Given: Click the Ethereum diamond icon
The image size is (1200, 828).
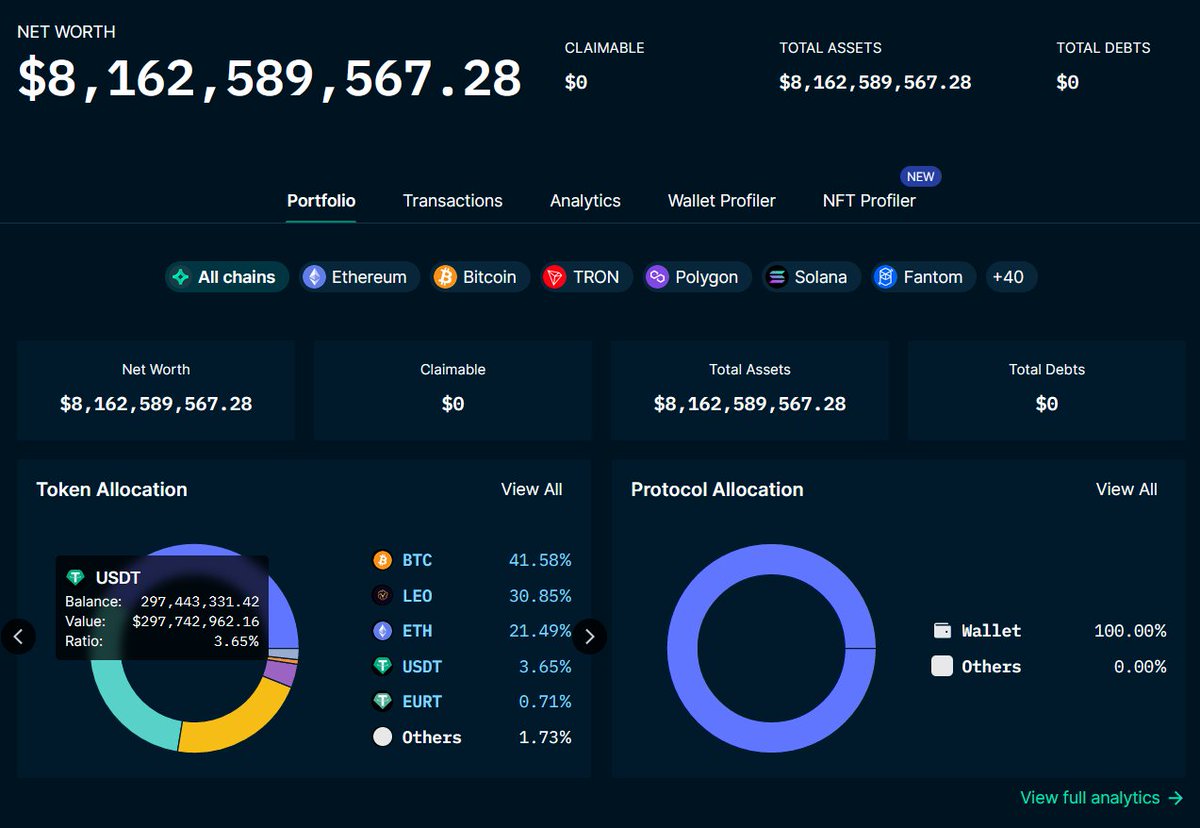Looking at the screenshot, I should [x=315, y=277].
